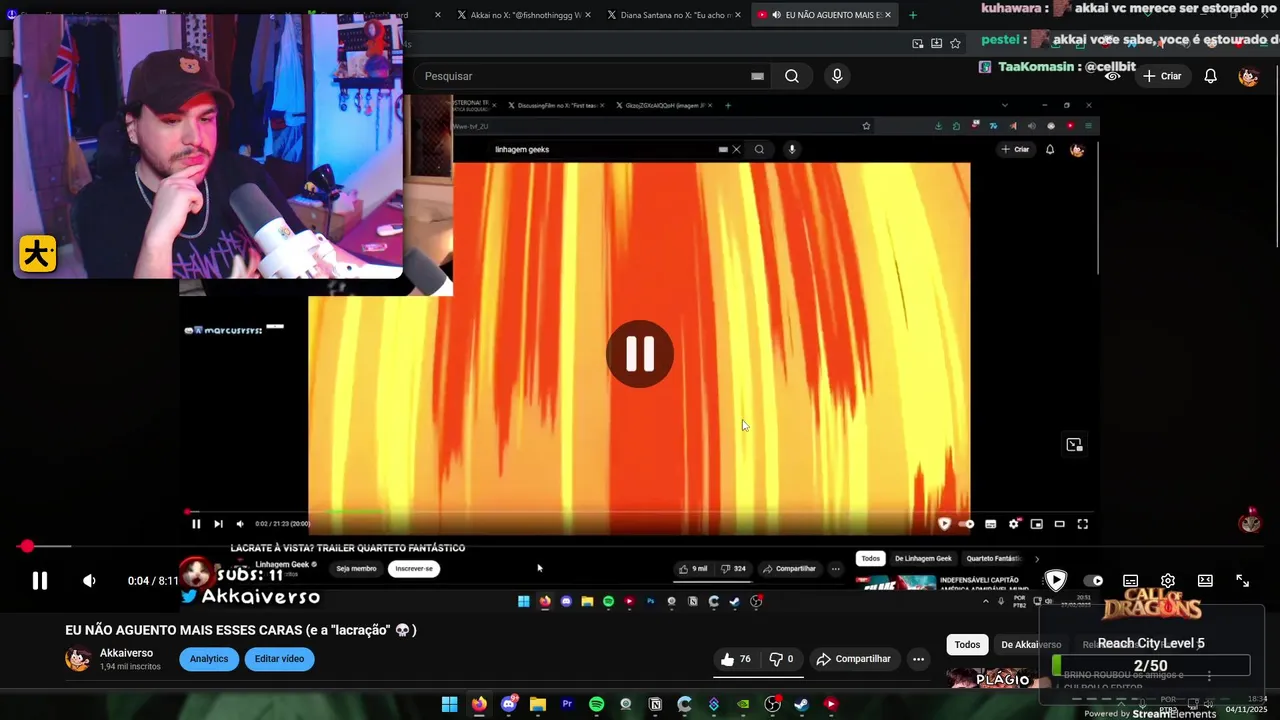Click the video title 'EU NÃO AGUENTO MAIS ESSES CARAS'

(240, 630)
